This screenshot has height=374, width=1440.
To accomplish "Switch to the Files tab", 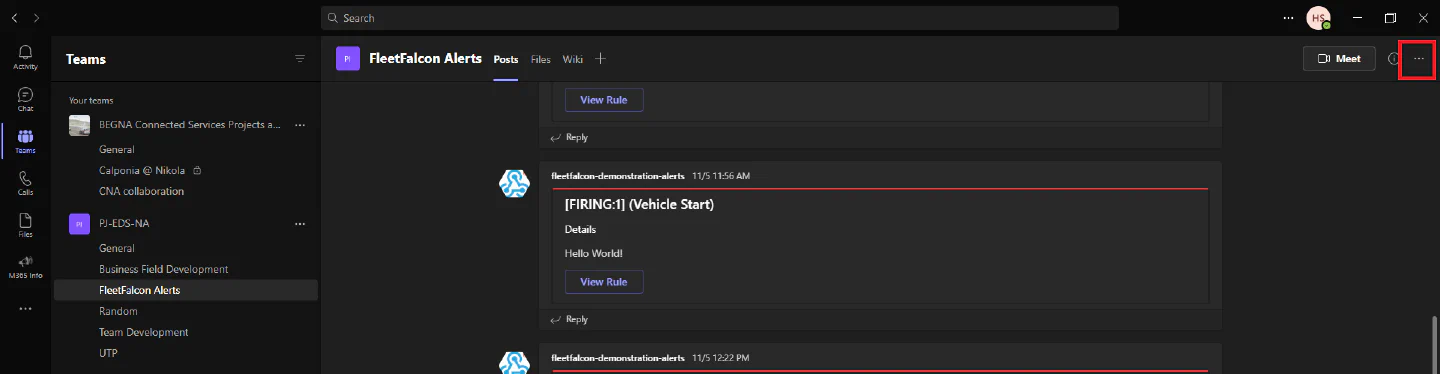I will (541, 59).
